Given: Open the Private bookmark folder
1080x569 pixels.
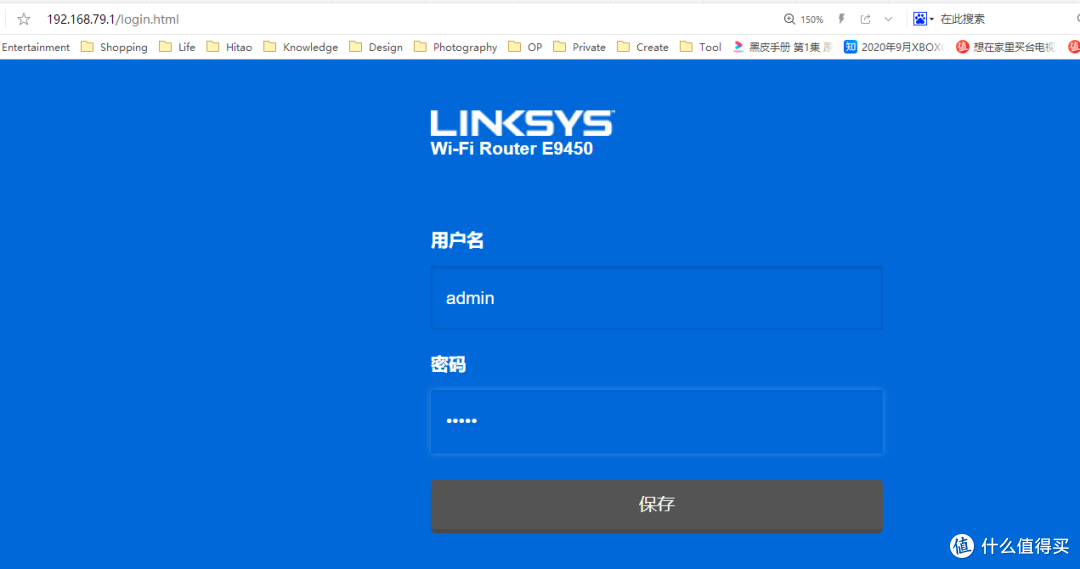Looking at the screenshot, I should [x=579, y=47].
